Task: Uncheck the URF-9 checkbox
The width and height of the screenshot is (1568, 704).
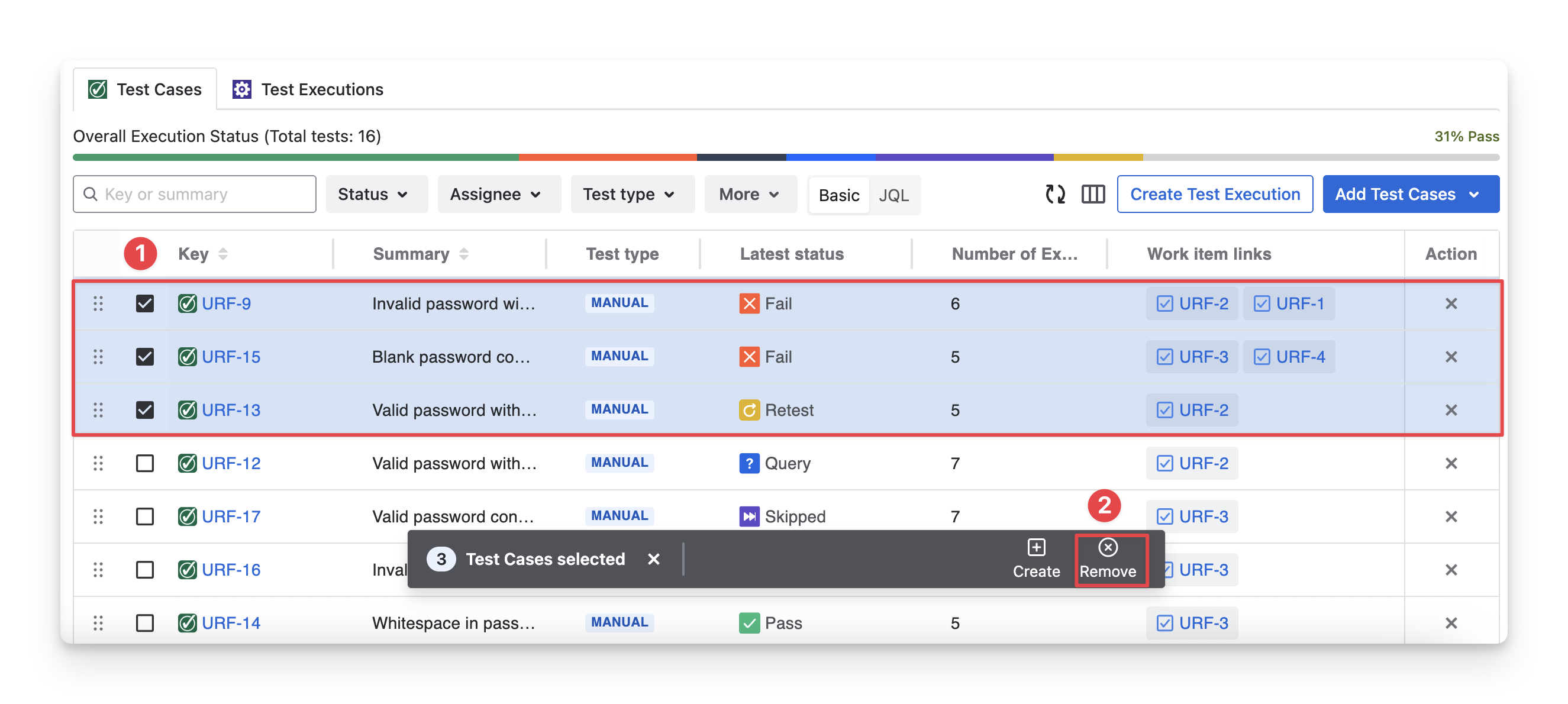Action: (x=144, y=303)
